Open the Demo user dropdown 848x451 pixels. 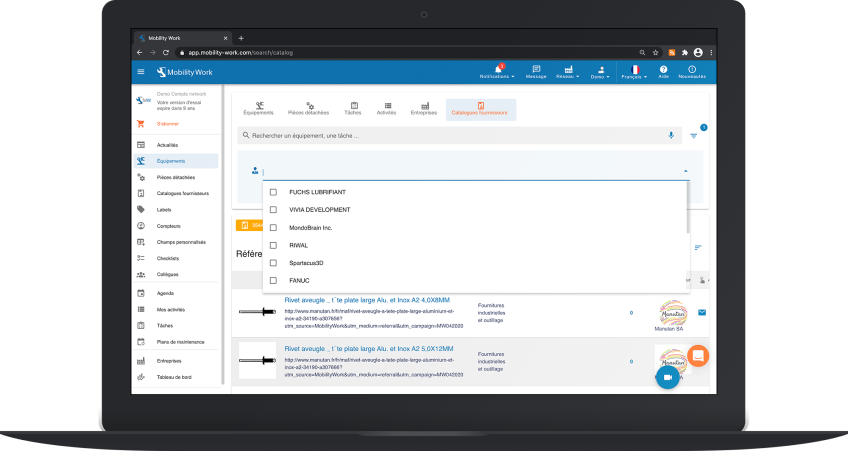tap(600, 72)
